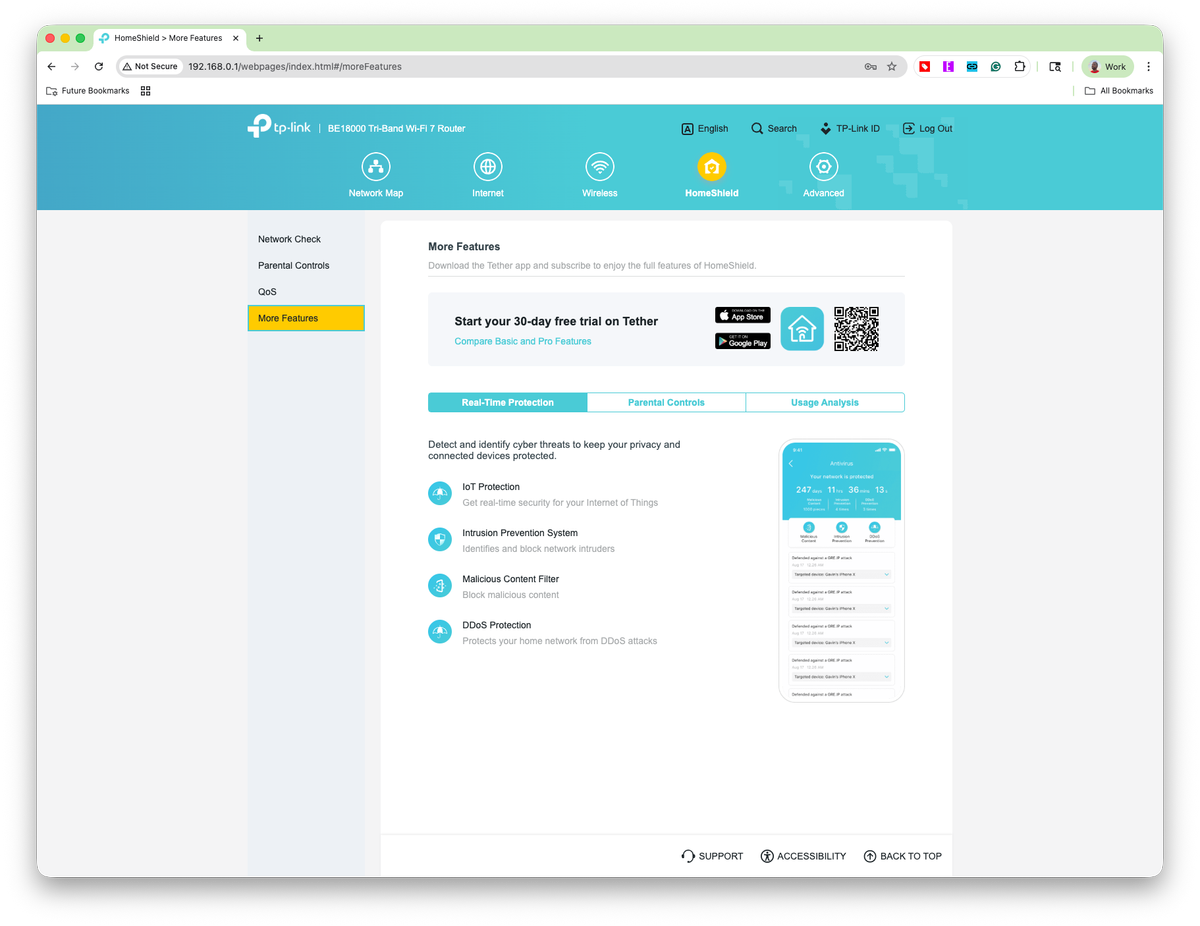The image size is (1200, 926).
Task: Click the Tether QR code
Action: tap(857, 329)
